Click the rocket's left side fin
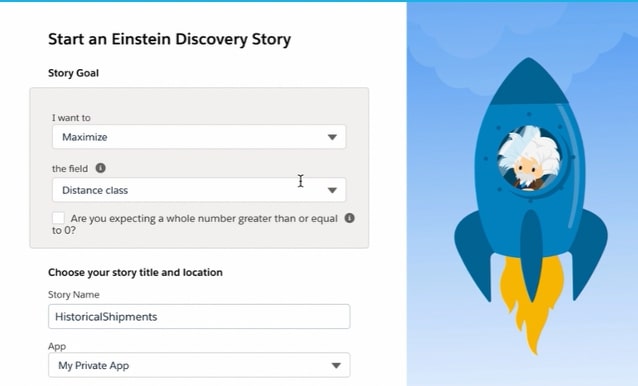 (x=474, y=254)
